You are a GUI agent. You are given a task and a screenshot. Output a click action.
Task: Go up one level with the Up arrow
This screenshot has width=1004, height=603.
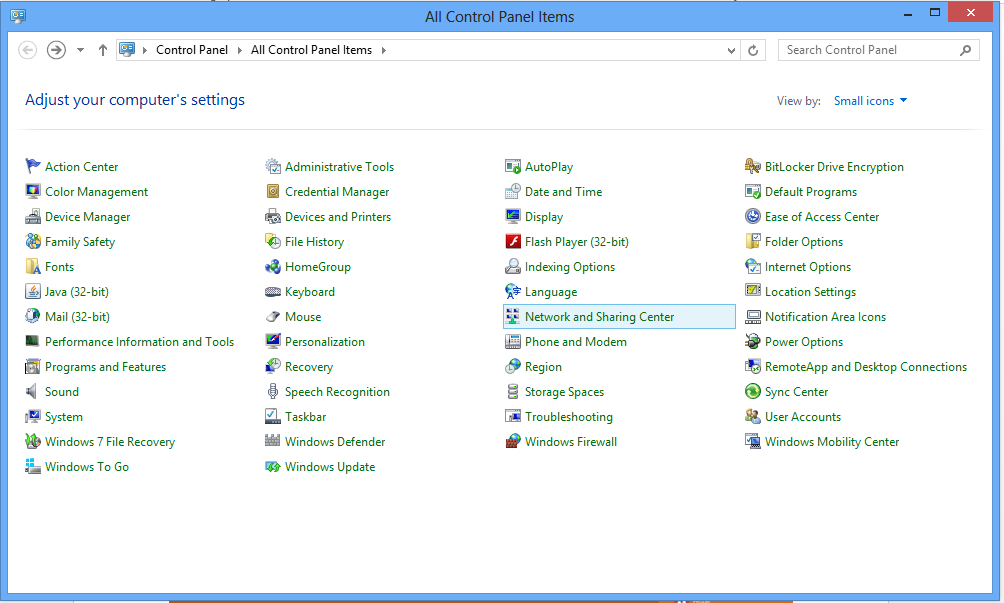coord(102,50)
